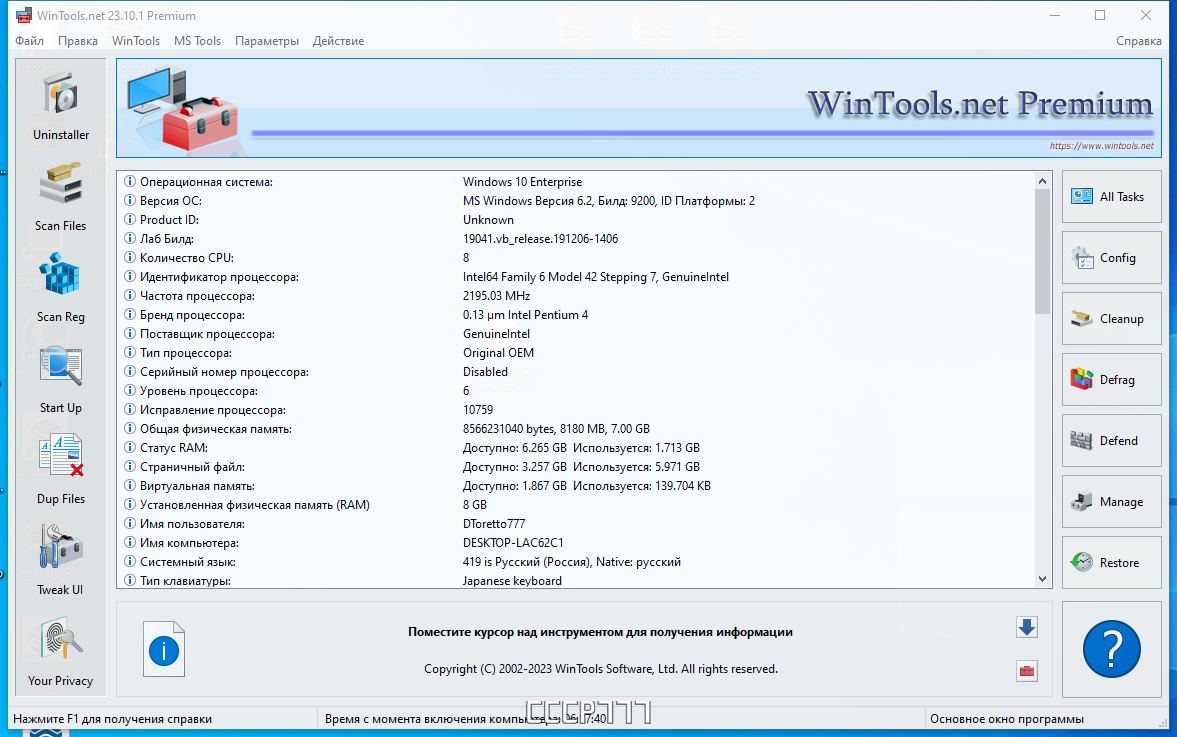1177x737 pixels.
Task: Click the large blue question mark help icon
Action: pyautogui.click(x=1112, y=649)
